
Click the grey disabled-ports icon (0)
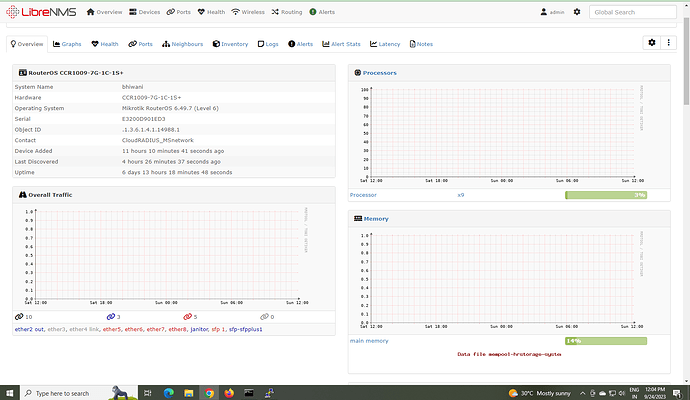[264, 316]
